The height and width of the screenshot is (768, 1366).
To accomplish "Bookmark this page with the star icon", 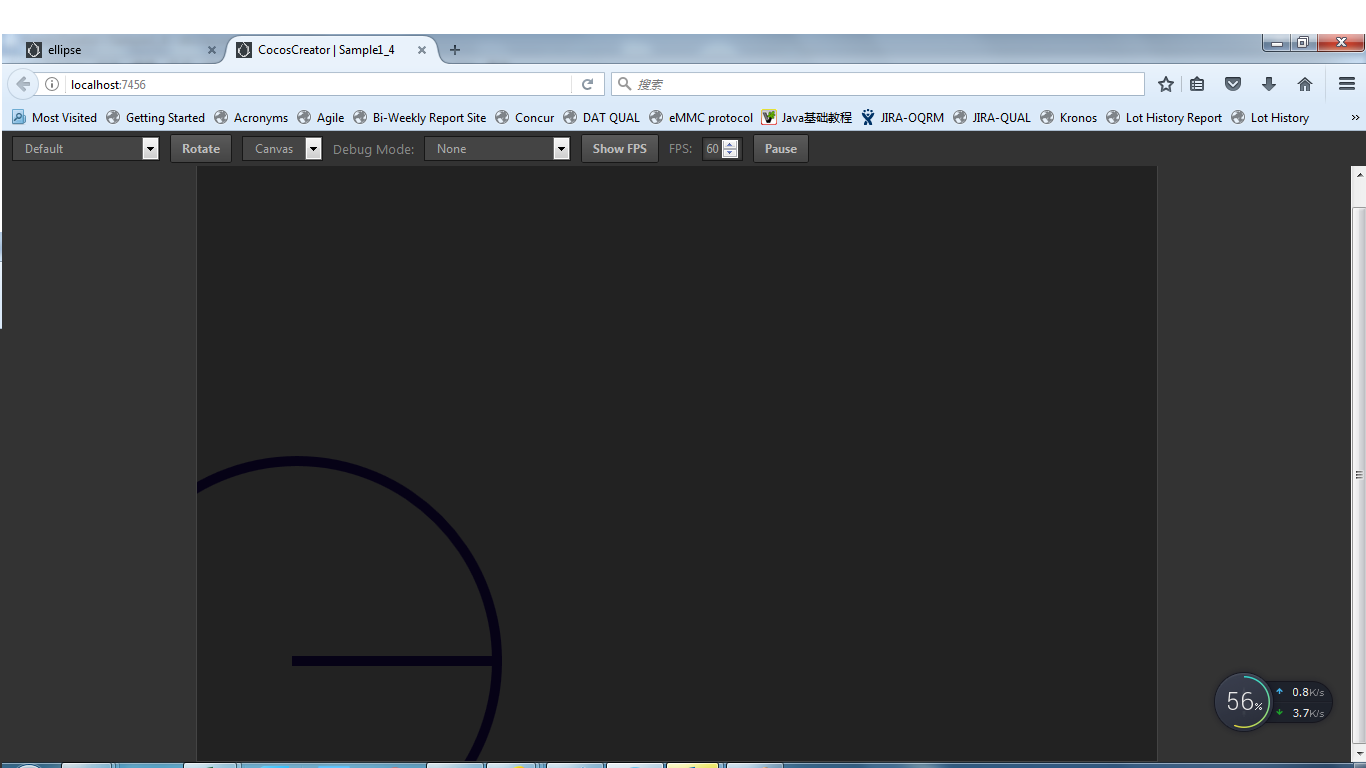I will pyautogui.click(x=1166, y=85).
